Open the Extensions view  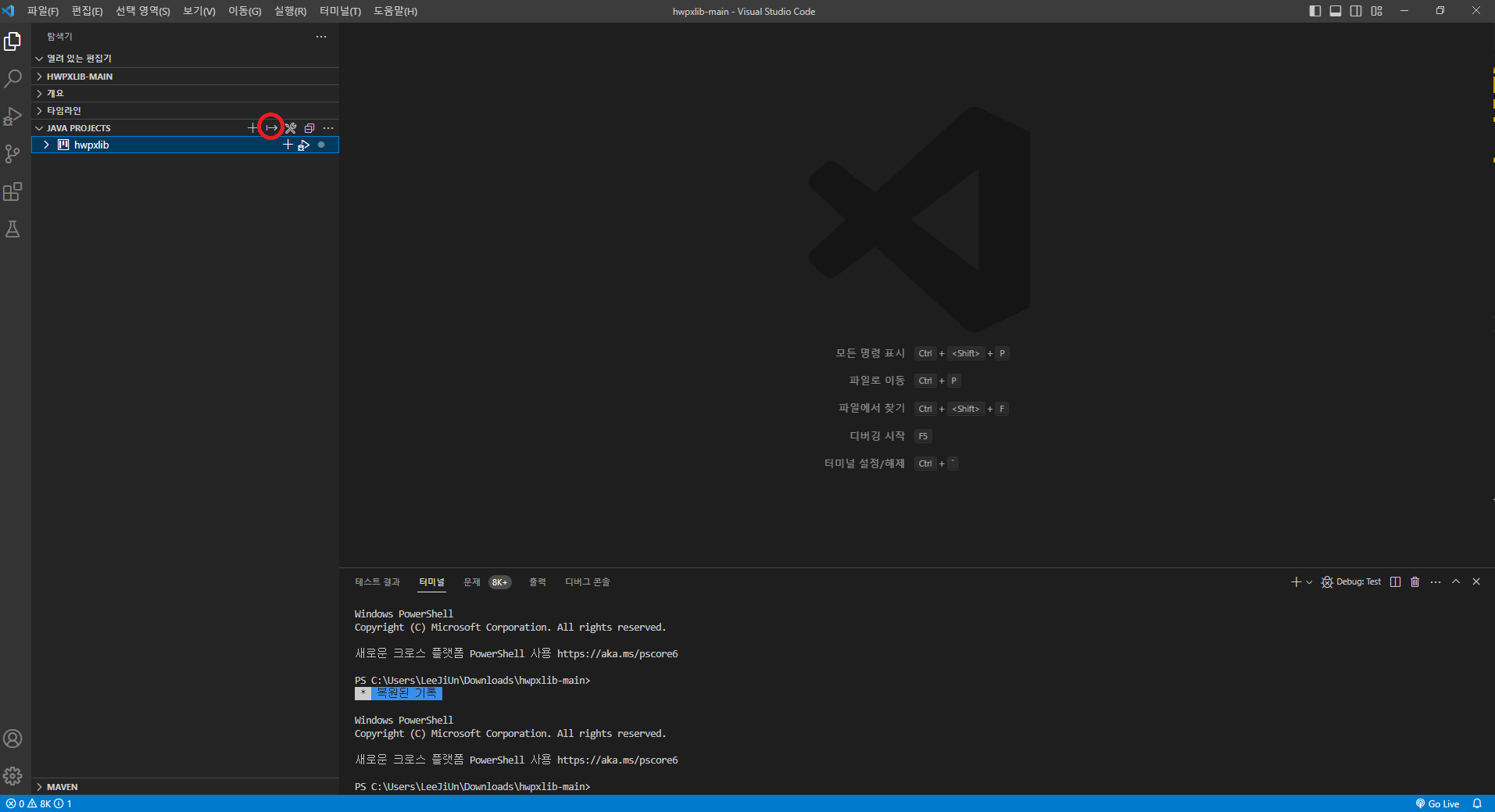(x=13, y=191)
